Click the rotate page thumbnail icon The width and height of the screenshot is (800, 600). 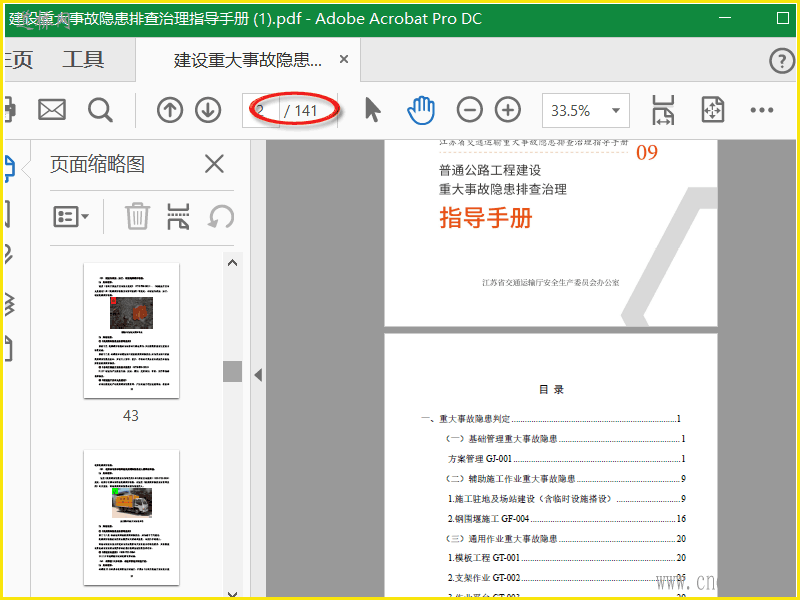221,216
